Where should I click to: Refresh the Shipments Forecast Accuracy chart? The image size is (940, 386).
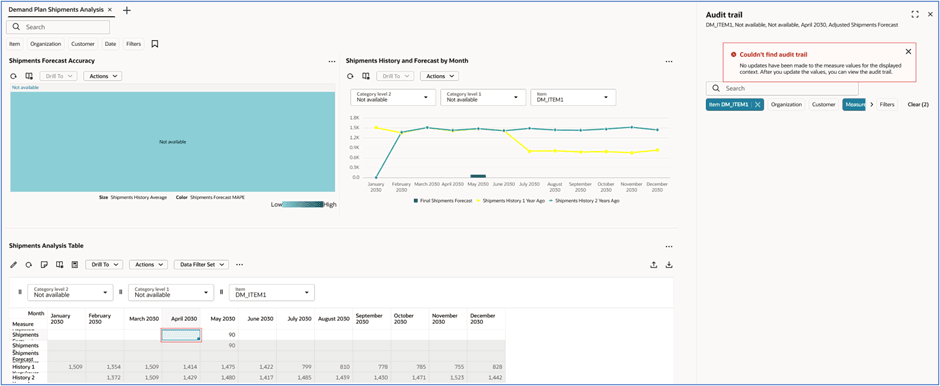[x=14, y=76]
